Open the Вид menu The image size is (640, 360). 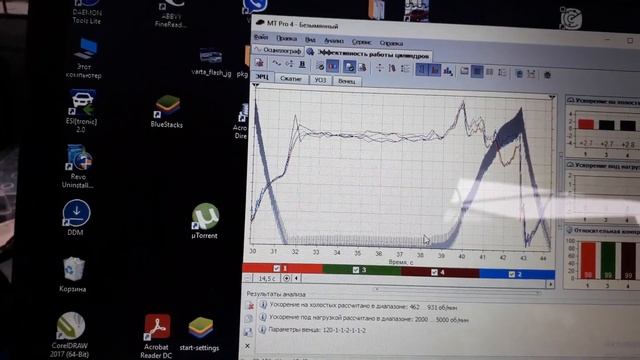point(310,40)
